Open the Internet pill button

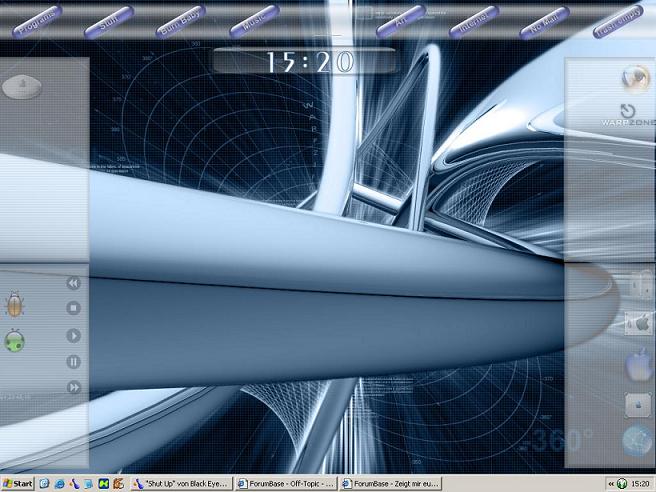pos(474,22)
